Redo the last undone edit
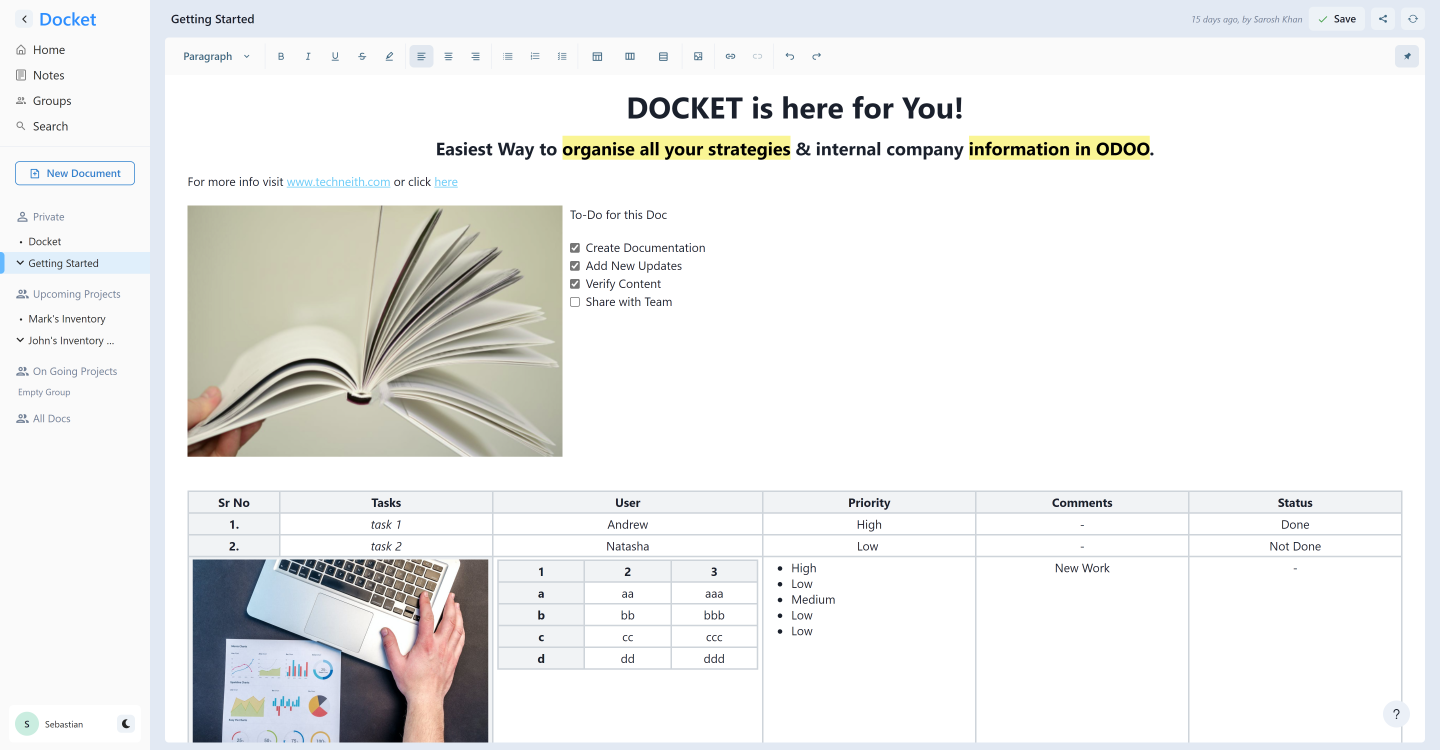The width and height of the screenshot is (1440, 750). 817,56
